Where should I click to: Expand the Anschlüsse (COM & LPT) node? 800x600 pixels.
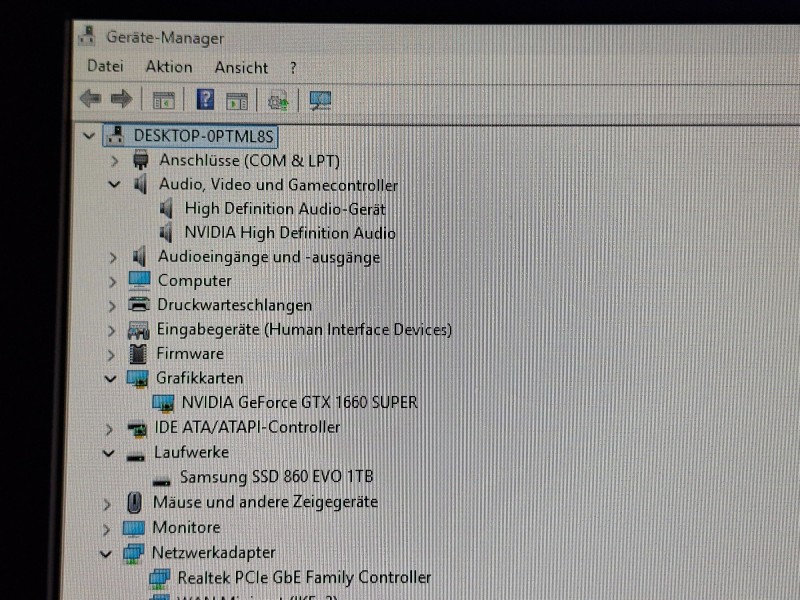(x=114, y=160)
